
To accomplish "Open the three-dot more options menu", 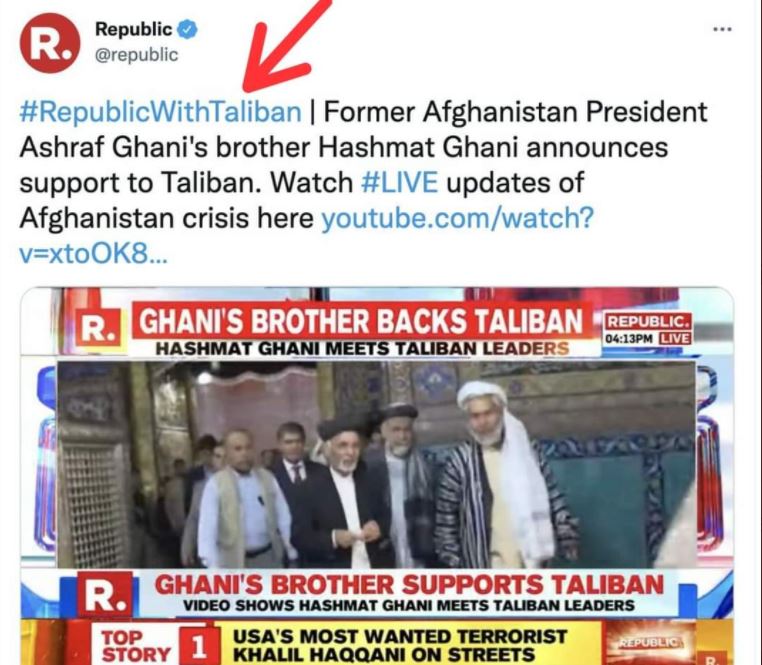I will click(722, 30).
